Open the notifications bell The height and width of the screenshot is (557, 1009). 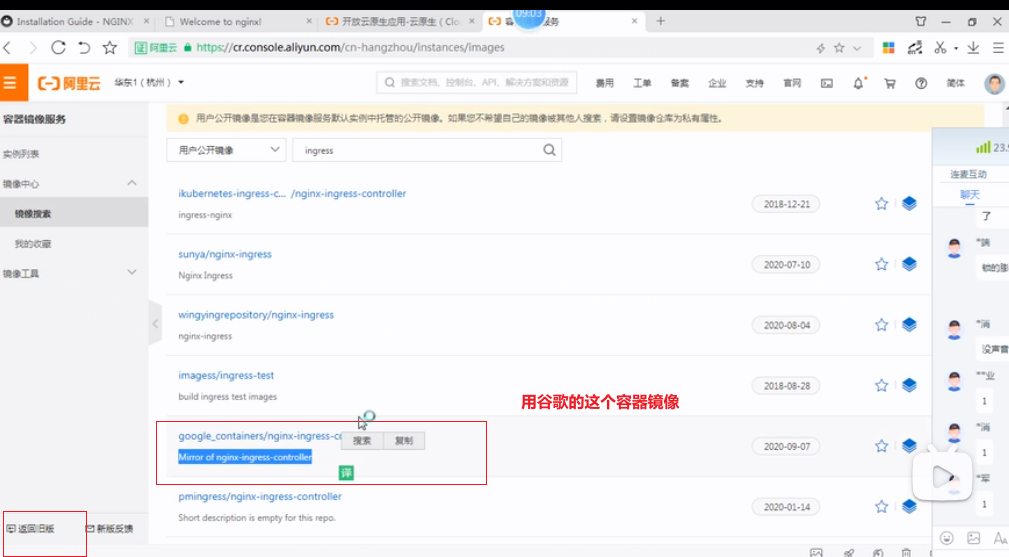pos(858,83)
